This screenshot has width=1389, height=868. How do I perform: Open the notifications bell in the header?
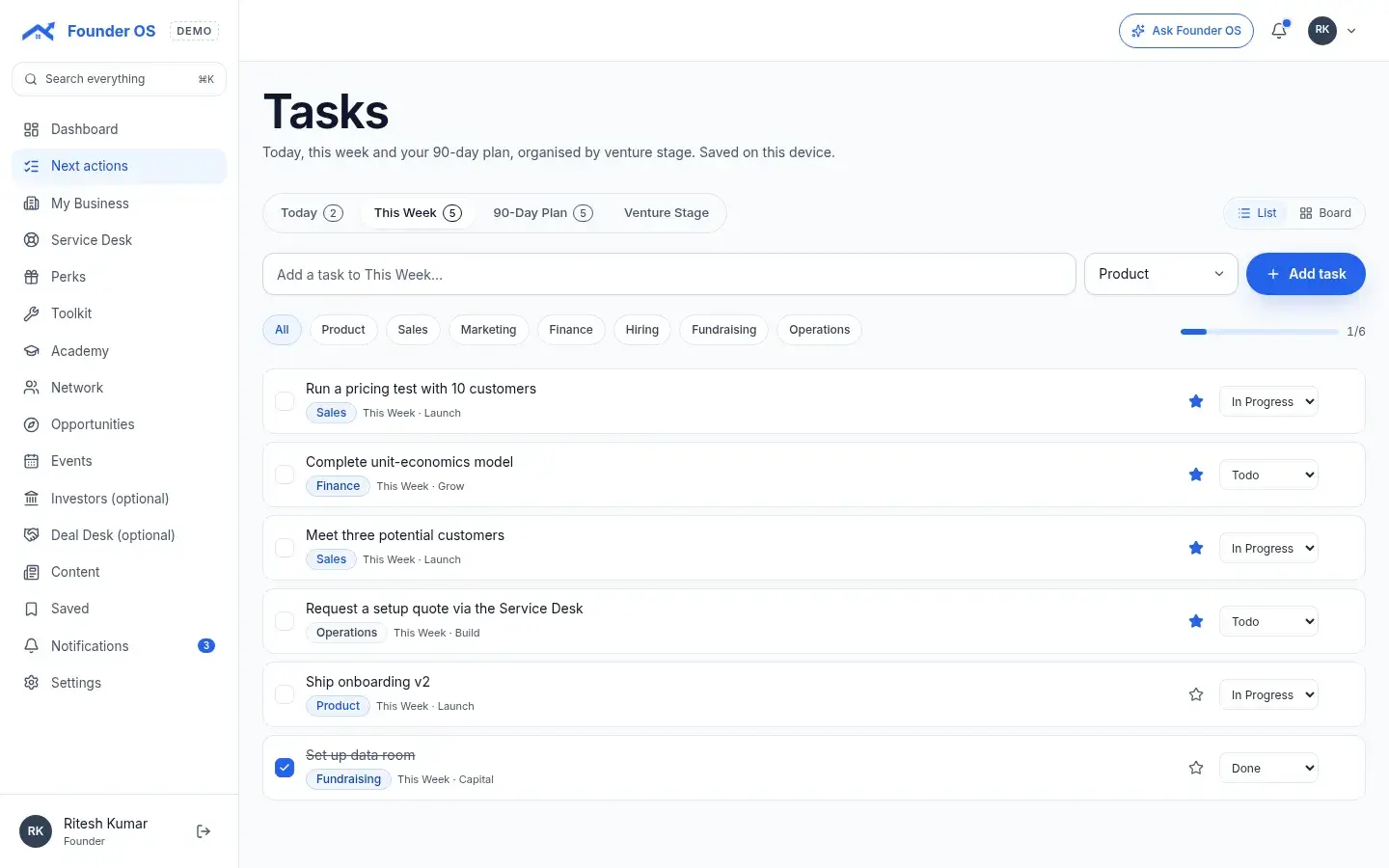(x=1279, y=31)
